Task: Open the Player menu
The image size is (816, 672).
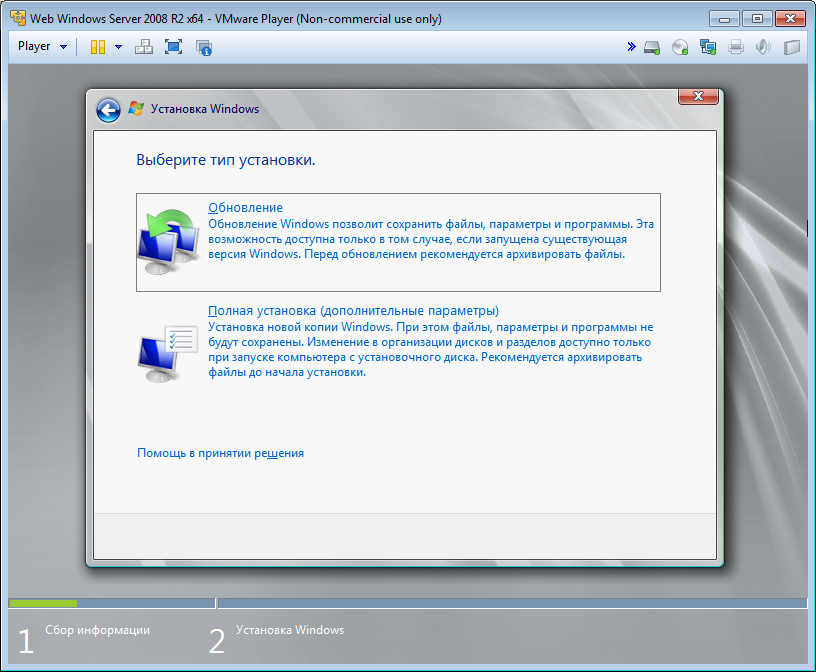Action: point(42,46)
